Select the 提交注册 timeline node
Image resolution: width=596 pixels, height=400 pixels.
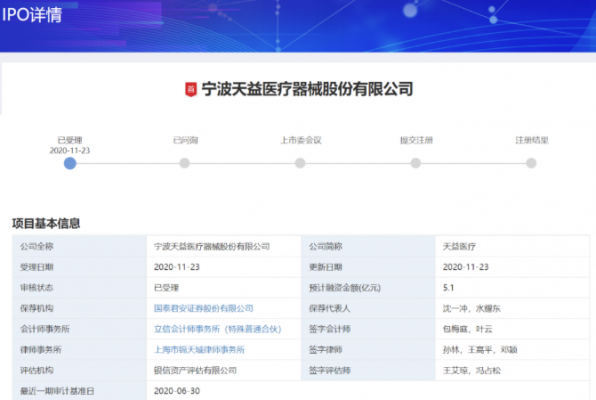point(416,163)
